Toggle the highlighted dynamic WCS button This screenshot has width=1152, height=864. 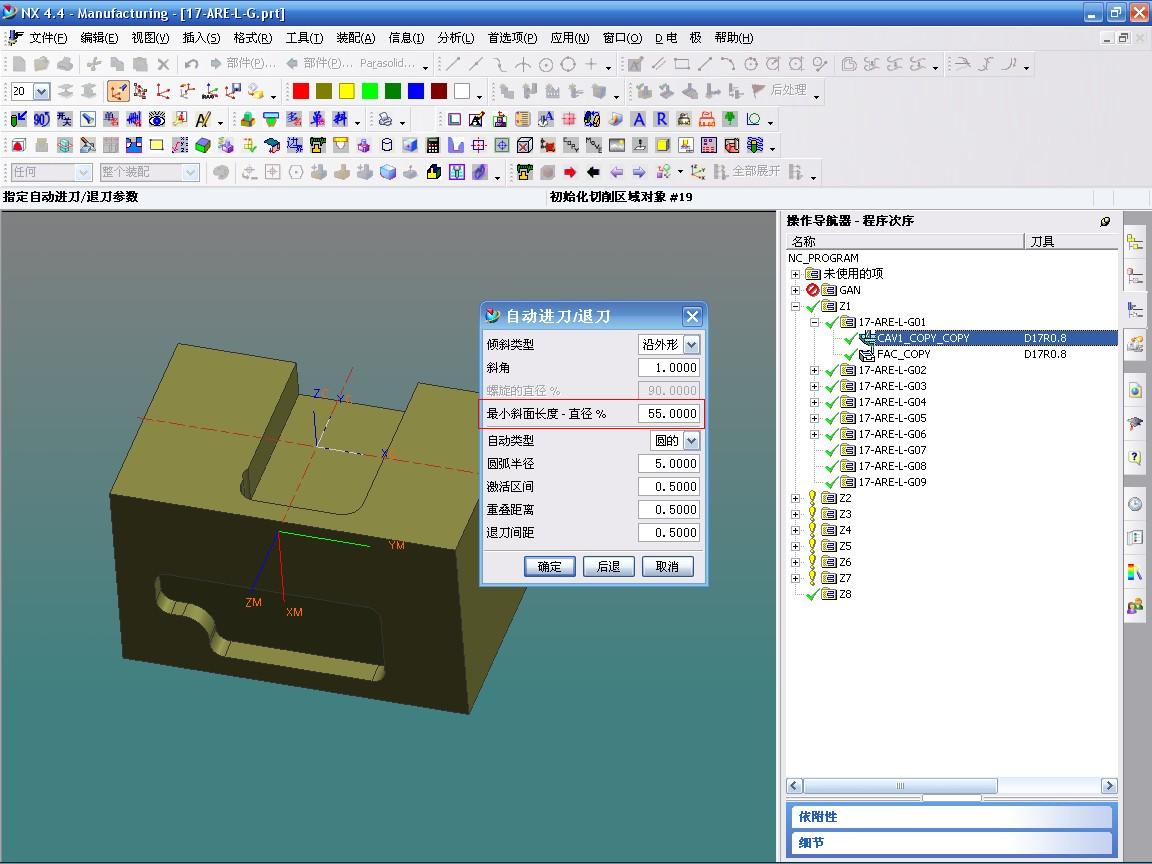pyautogui.click(x=118, y=91)
